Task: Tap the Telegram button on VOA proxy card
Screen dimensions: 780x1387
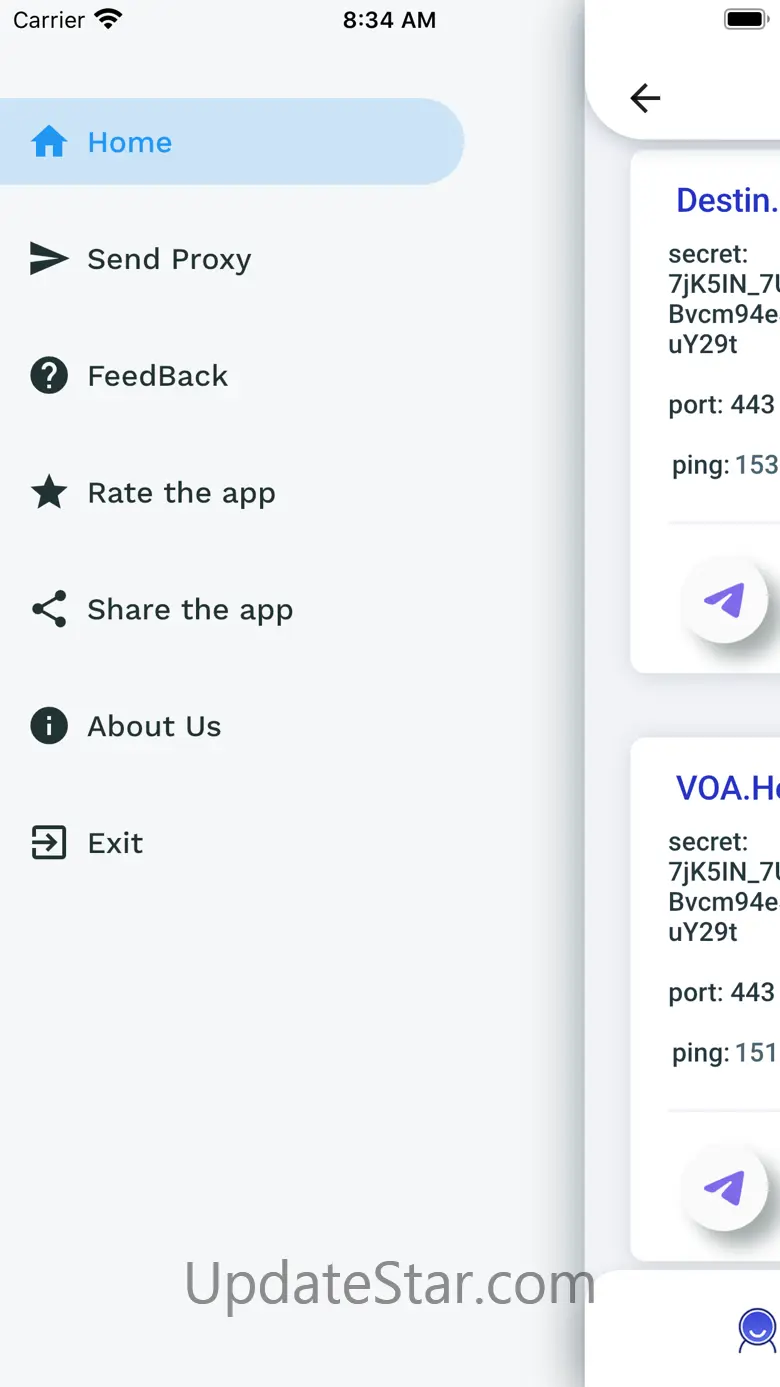Action: point(725,1188)
